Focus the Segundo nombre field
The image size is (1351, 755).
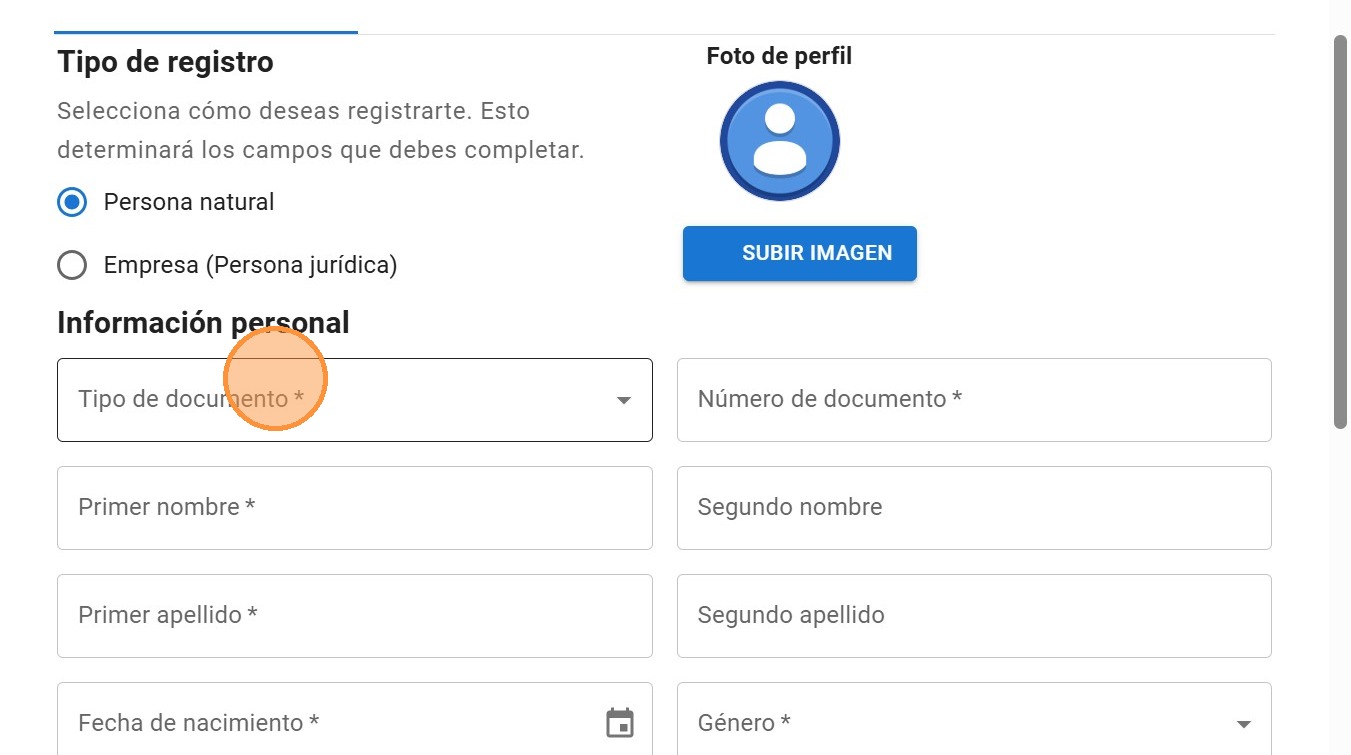coord(974,508)
